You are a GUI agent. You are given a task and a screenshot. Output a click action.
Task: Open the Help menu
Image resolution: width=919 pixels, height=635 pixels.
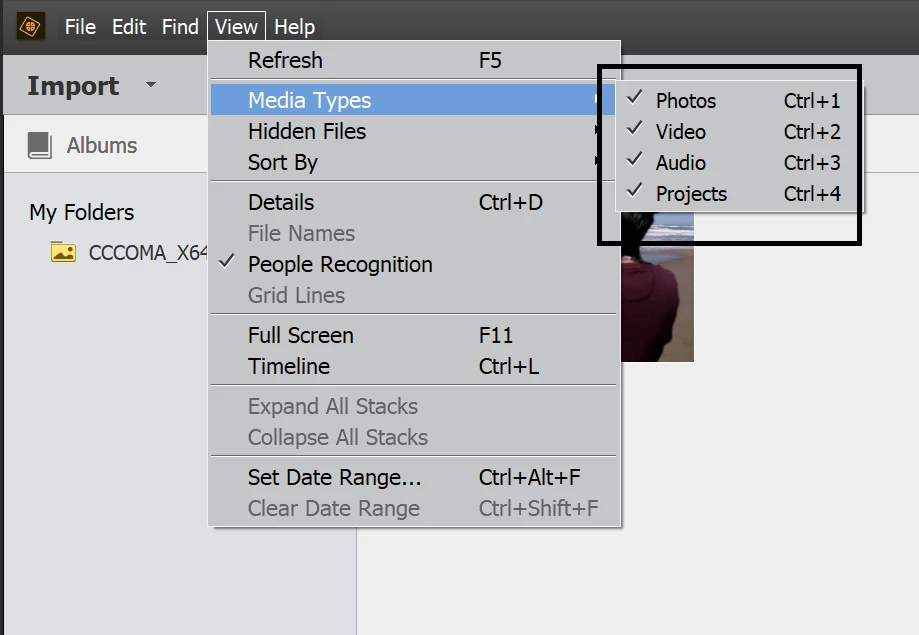point(294,27)
